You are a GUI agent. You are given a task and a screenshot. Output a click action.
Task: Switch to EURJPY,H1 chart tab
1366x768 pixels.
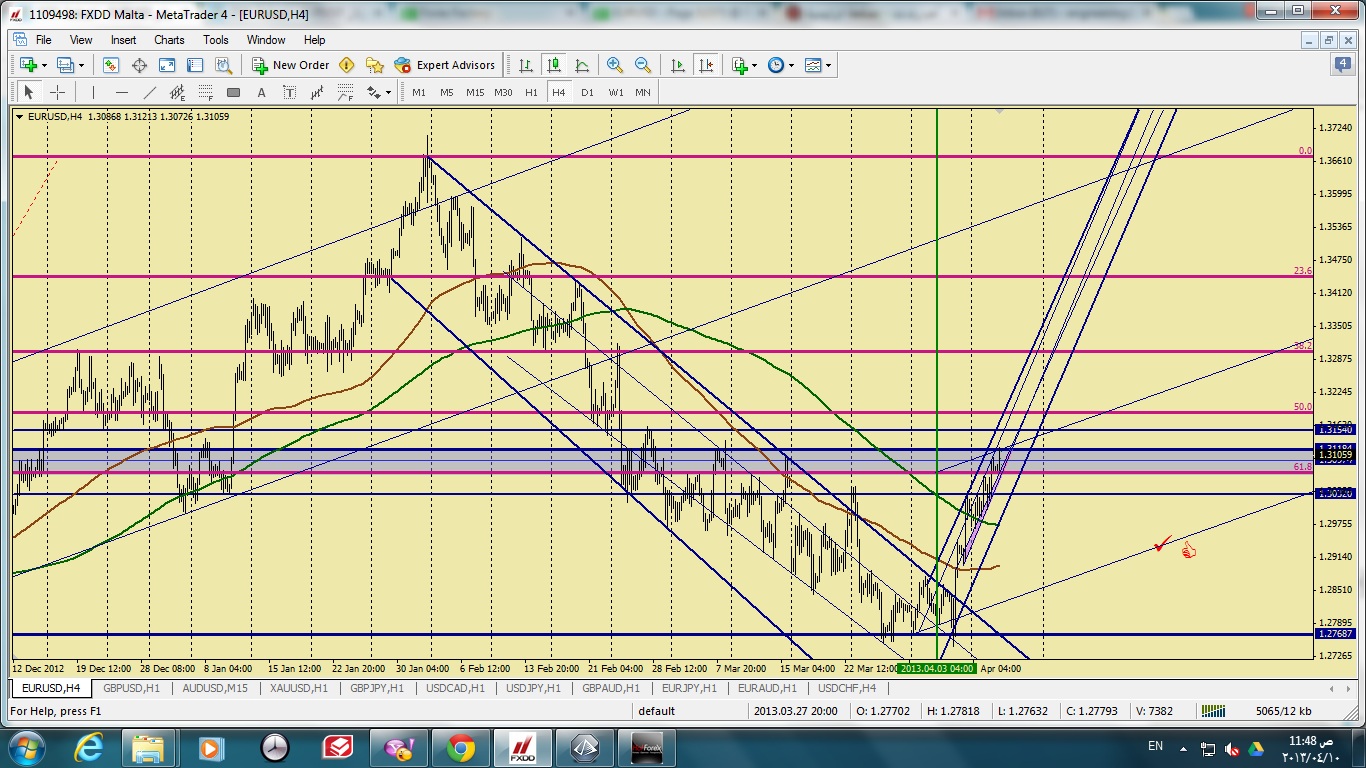coord(689,688)
